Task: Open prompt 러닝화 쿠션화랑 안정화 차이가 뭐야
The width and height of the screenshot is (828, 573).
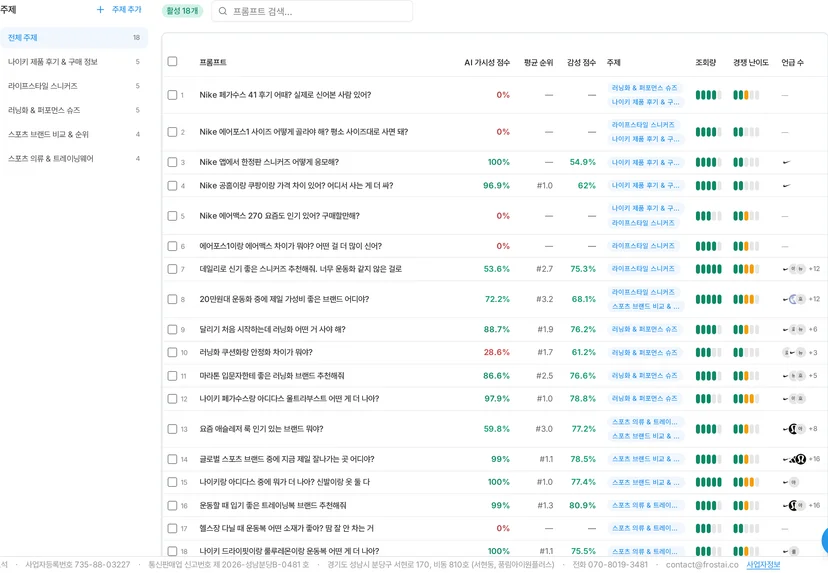Action: point(256,352)
